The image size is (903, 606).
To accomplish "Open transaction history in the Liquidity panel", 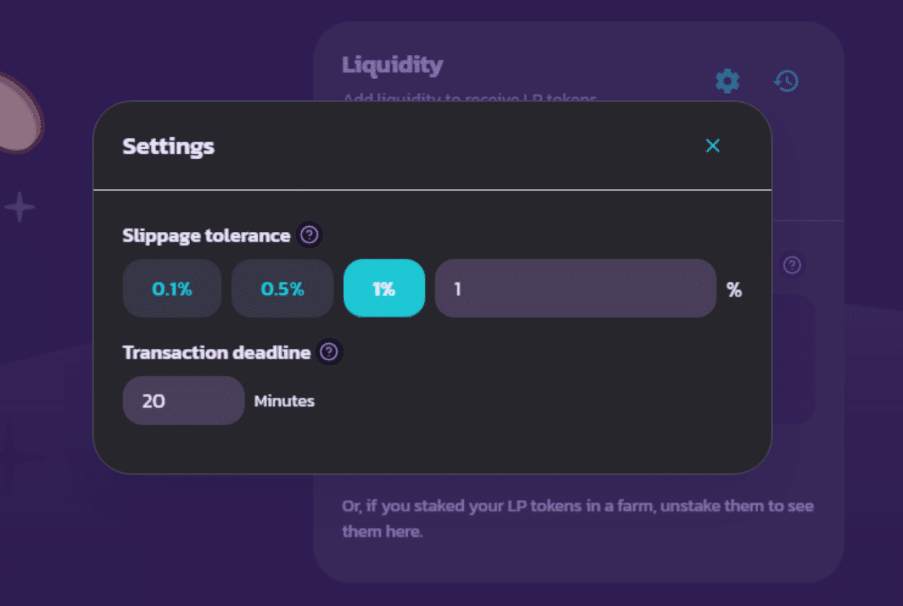I will tap(786, 81).
